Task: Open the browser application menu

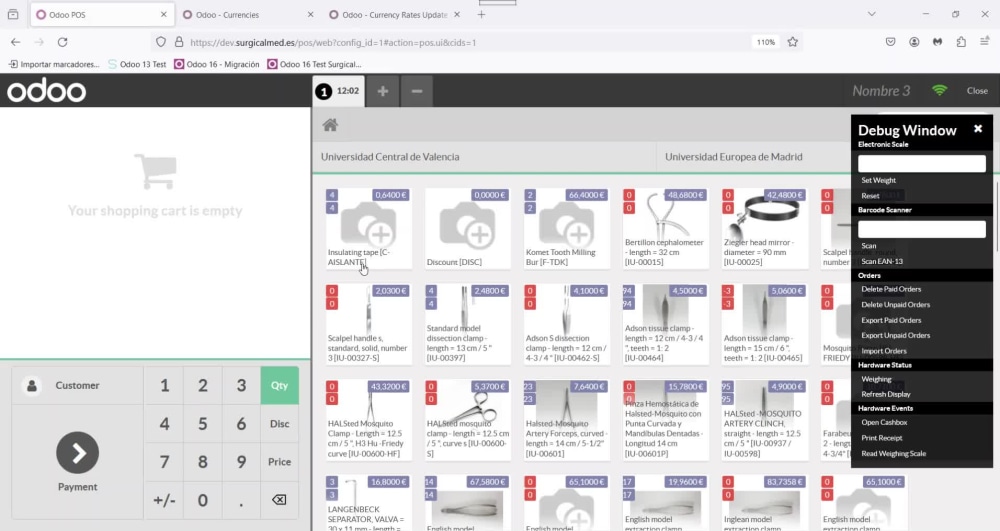Action: pos(985,42)
